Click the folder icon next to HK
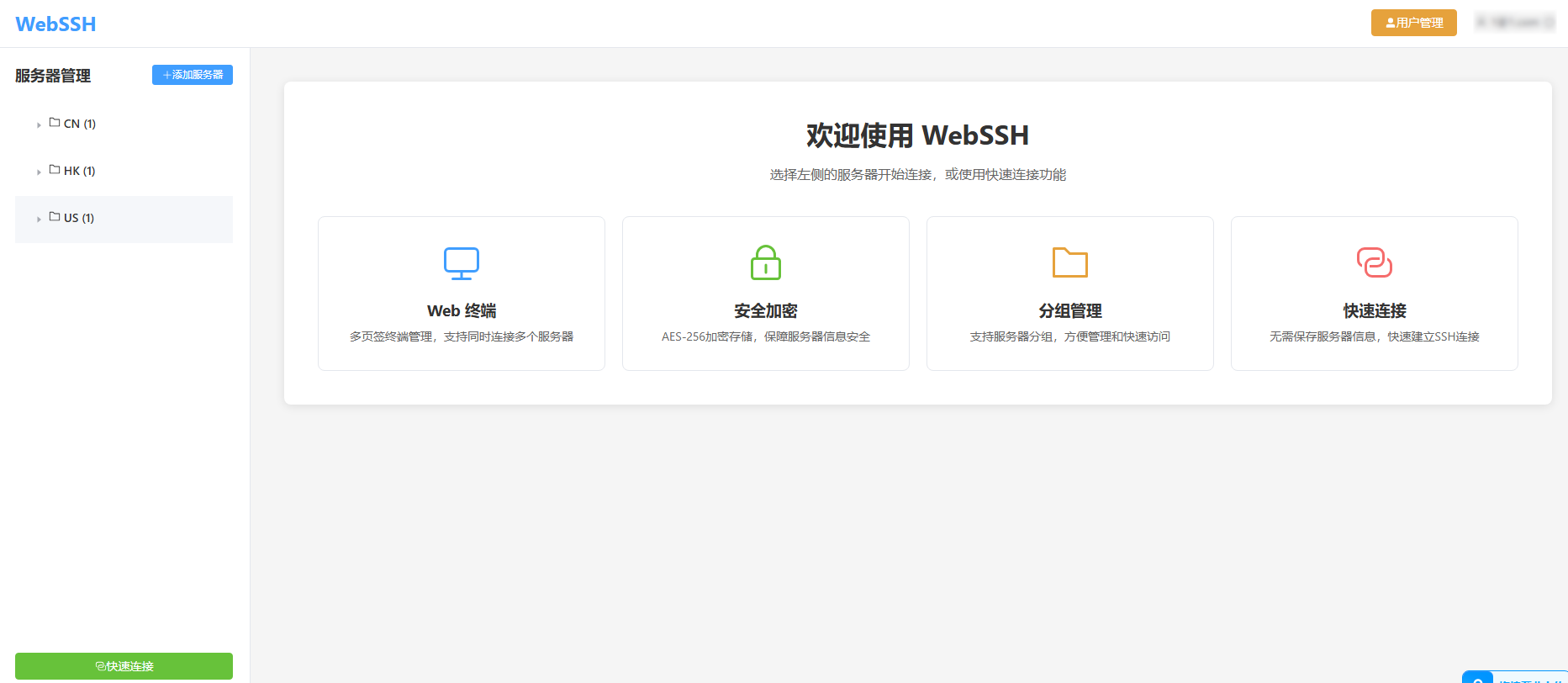 click(x=55, y=170)
